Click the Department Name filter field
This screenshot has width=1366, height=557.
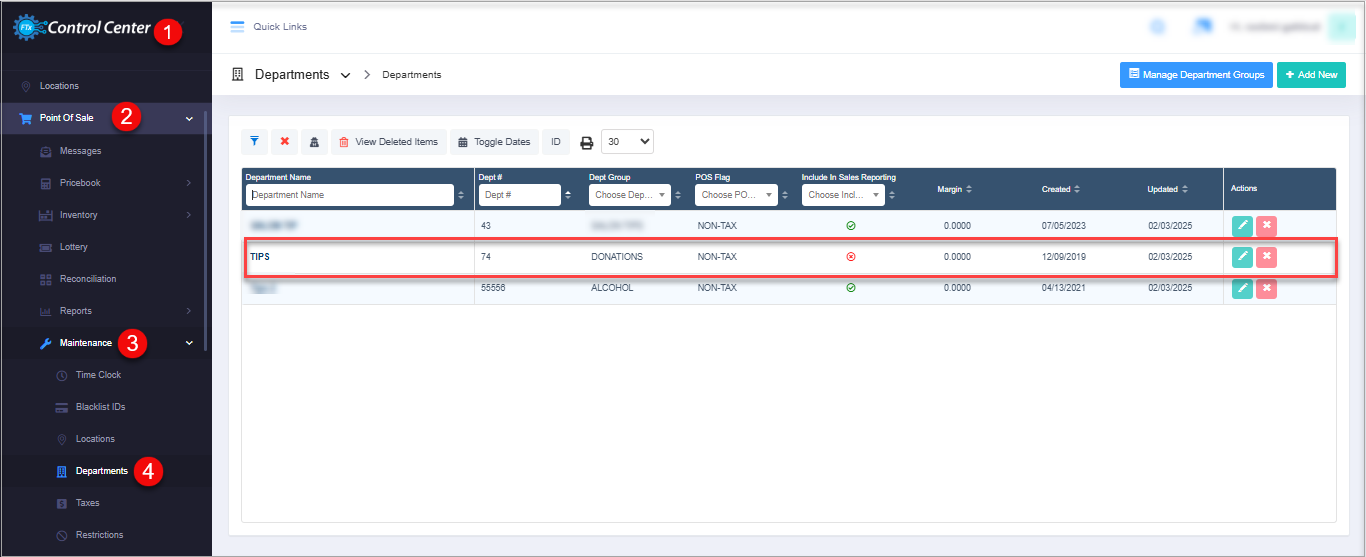tap(349, 195)
